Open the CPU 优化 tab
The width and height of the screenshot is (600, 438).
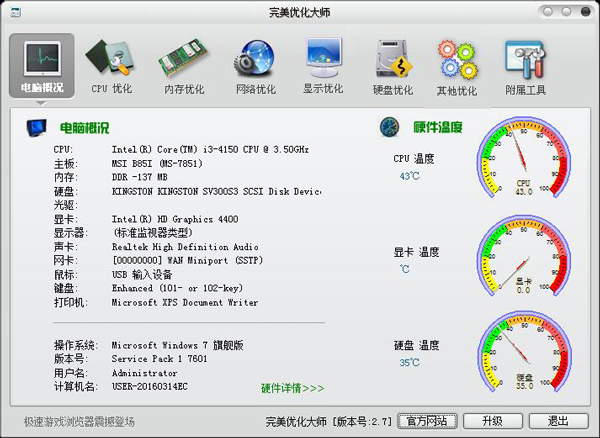pos(111,67)
